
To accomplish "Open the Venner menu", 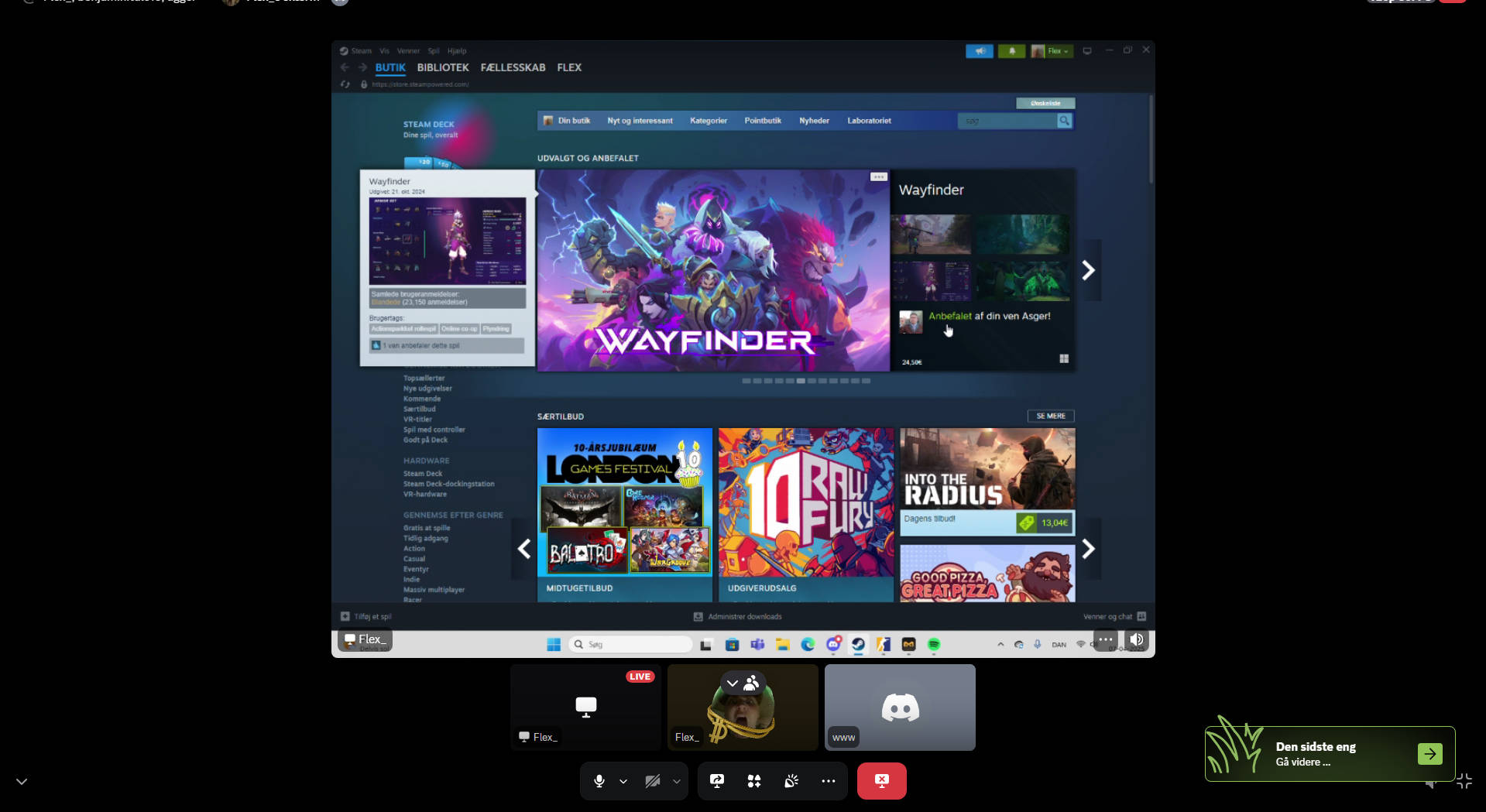I will click(408, 51).
